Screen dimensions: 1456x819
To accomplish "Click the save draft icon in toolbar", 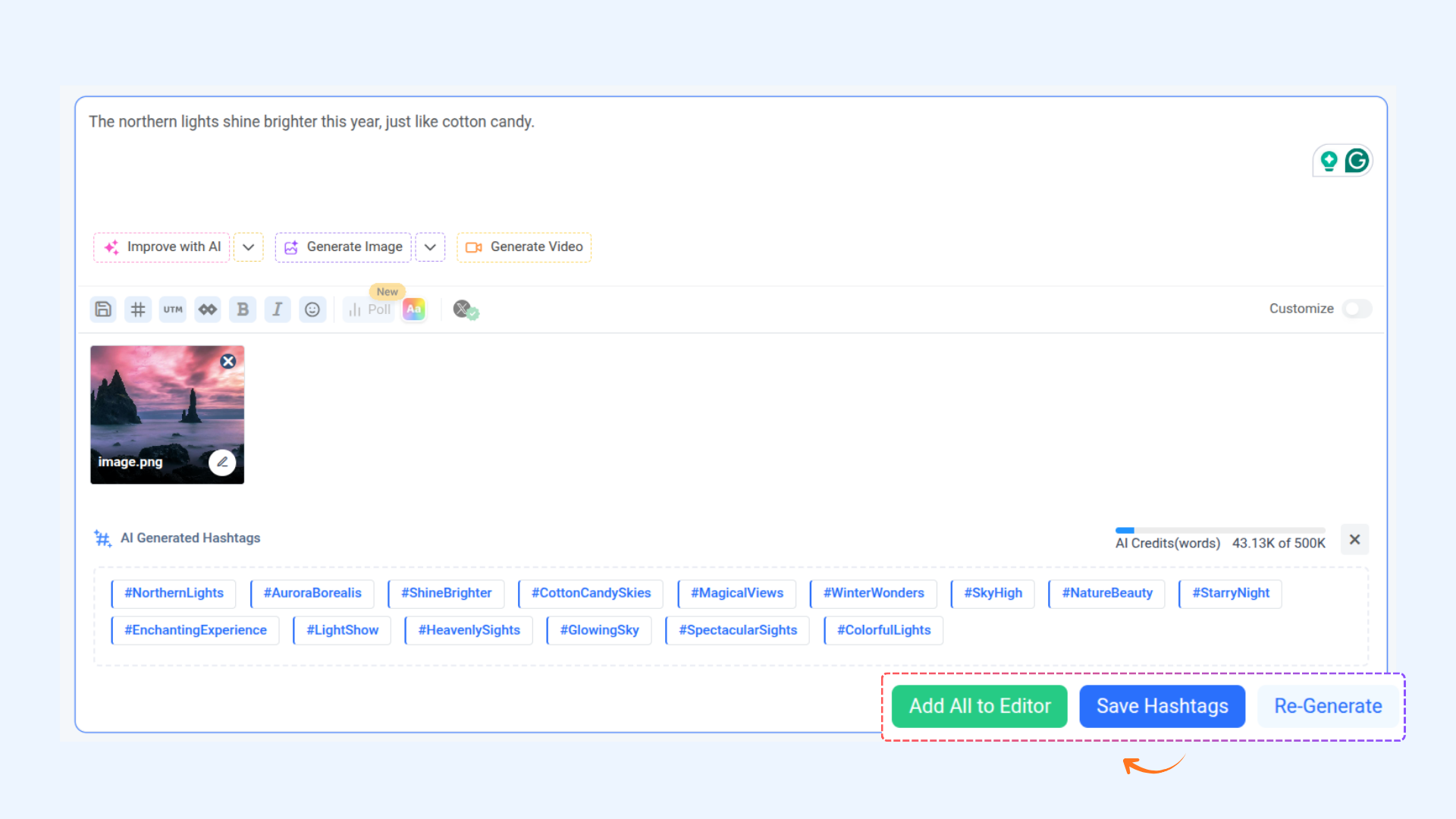I will tap(103, 309).
